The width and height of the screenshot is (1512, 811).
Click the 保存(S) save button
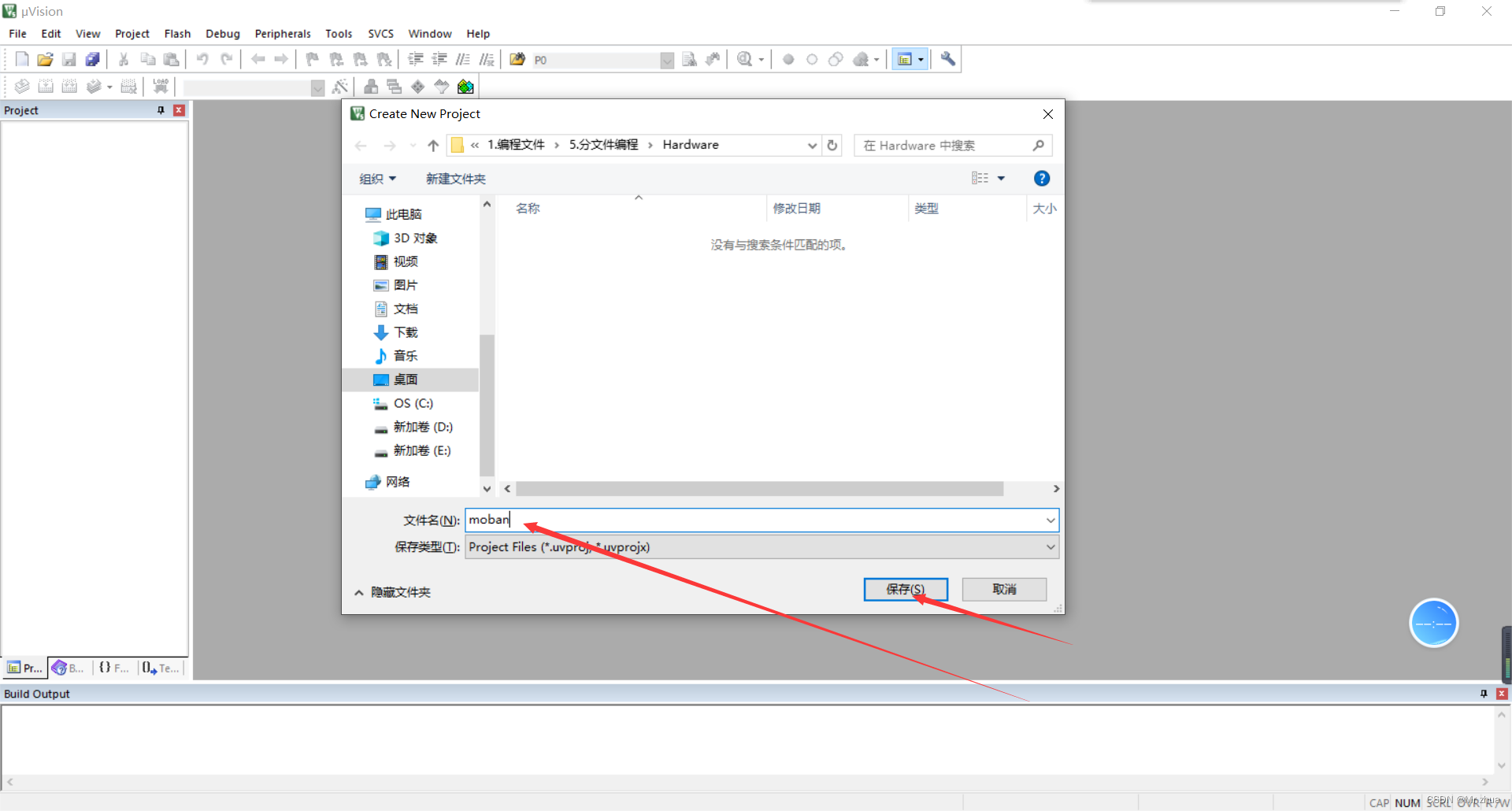coord(906,589)
